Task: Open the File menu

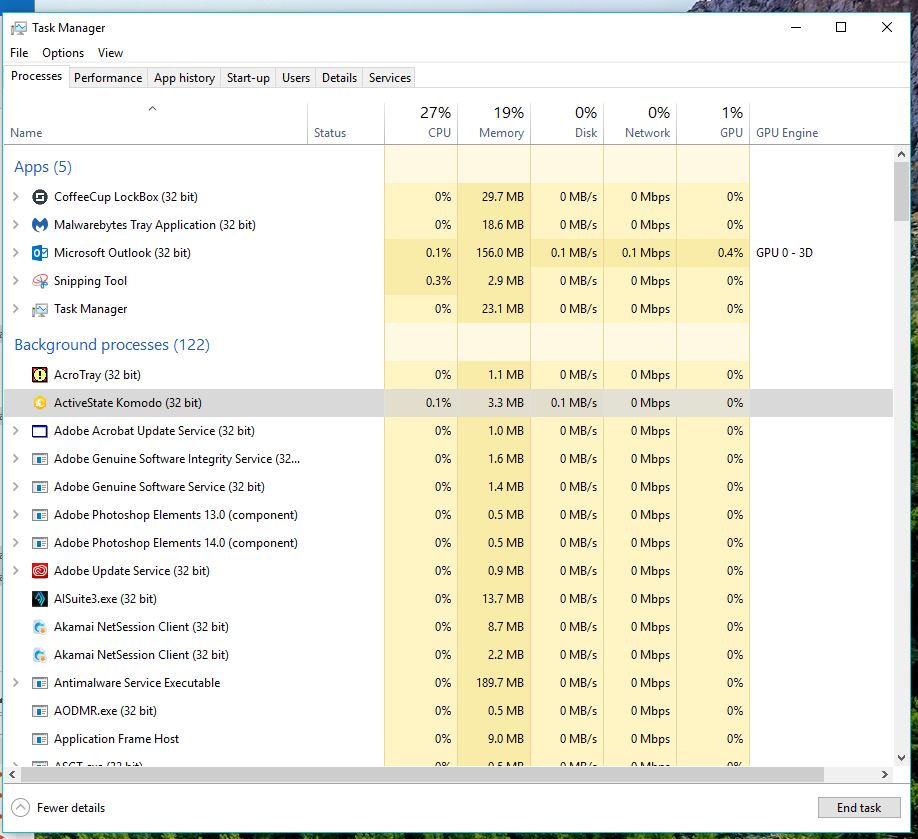Action: point(19,53)
